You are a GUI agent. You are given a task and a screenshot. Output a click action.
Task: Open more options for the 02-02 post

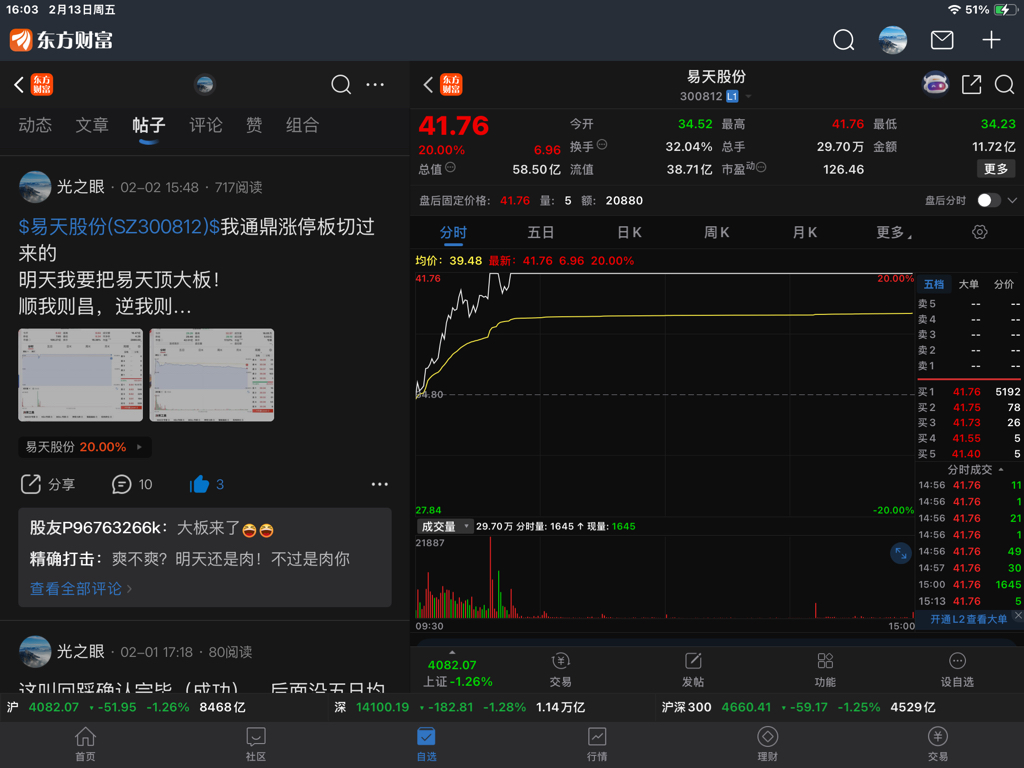379,484
